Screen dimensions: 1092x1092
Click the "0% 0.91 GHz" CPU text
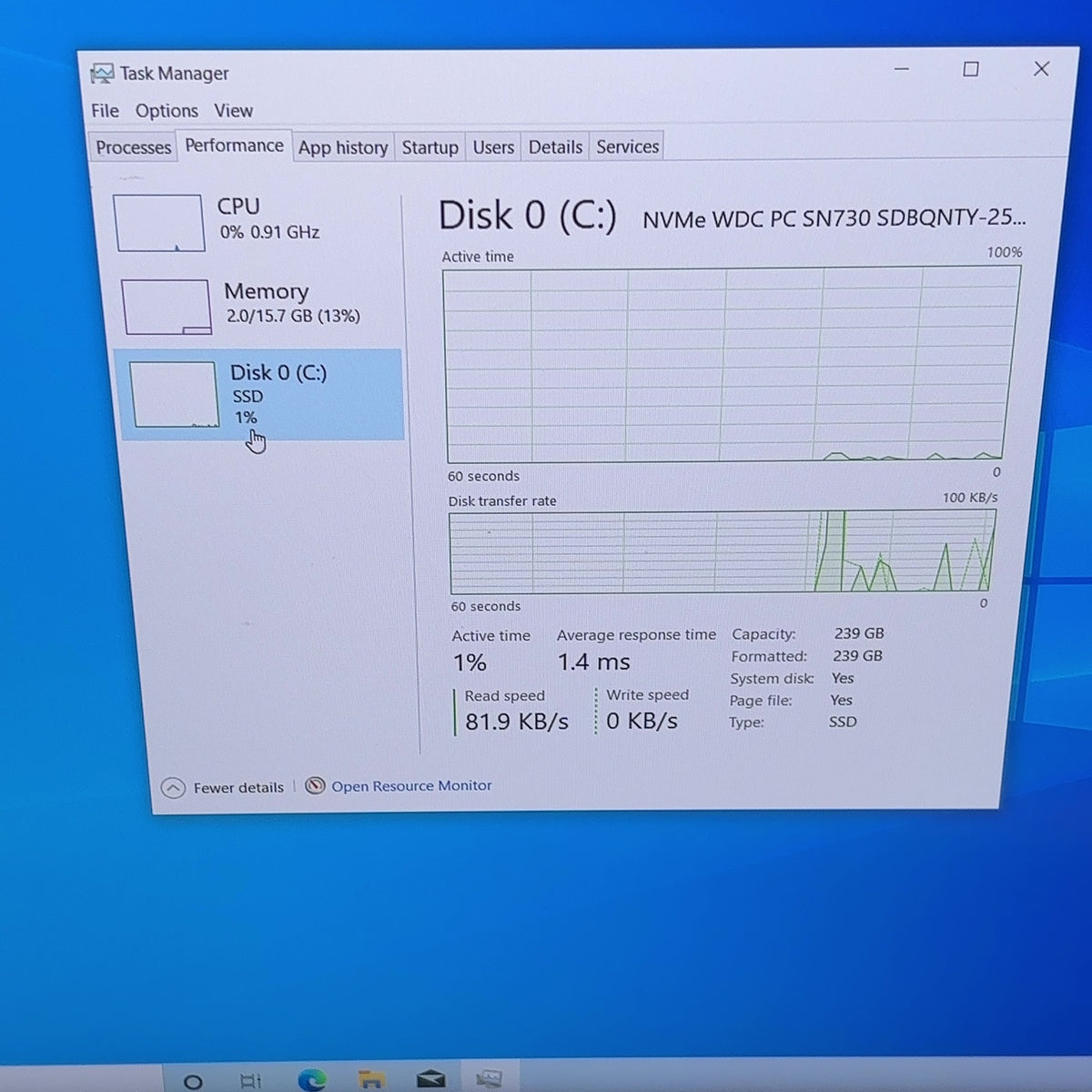(x=269, y=232)
